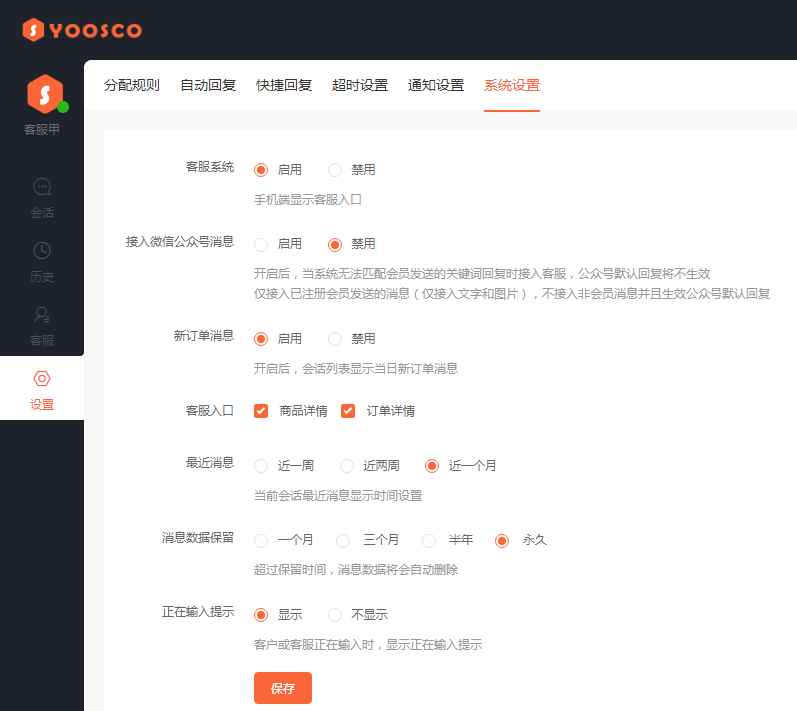Viewport: 797px width, 711px height.
Task: Click the 消息数据保留 field label
Action: coord(198,538)
